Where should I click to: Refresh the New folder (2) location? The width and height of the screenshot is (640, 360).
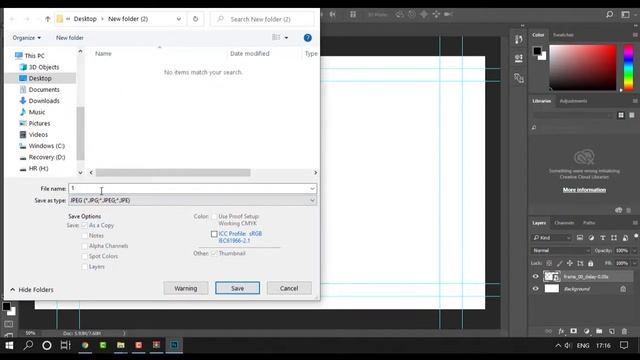pos(196,19)
